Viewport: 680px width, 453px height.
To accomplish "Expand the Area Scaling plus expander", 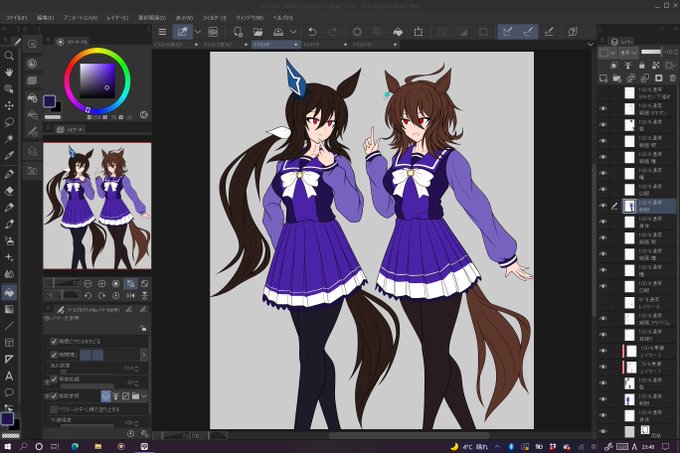I will 47,382.
